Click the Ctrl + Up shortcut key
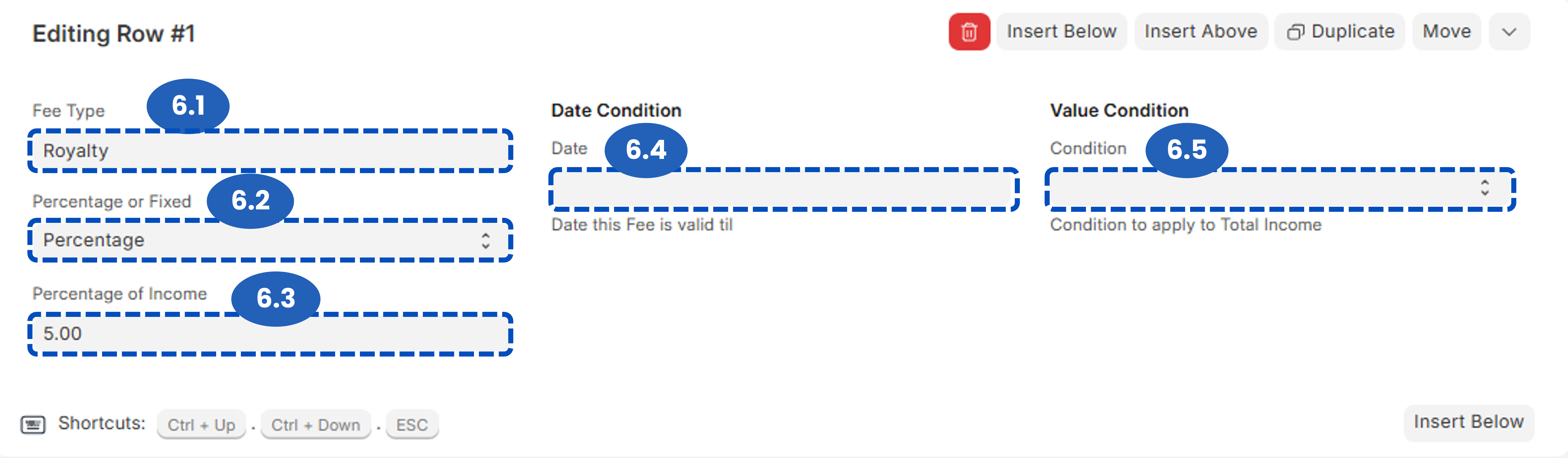The height and width of the screenshot is (458, 1568). (201, 425)
